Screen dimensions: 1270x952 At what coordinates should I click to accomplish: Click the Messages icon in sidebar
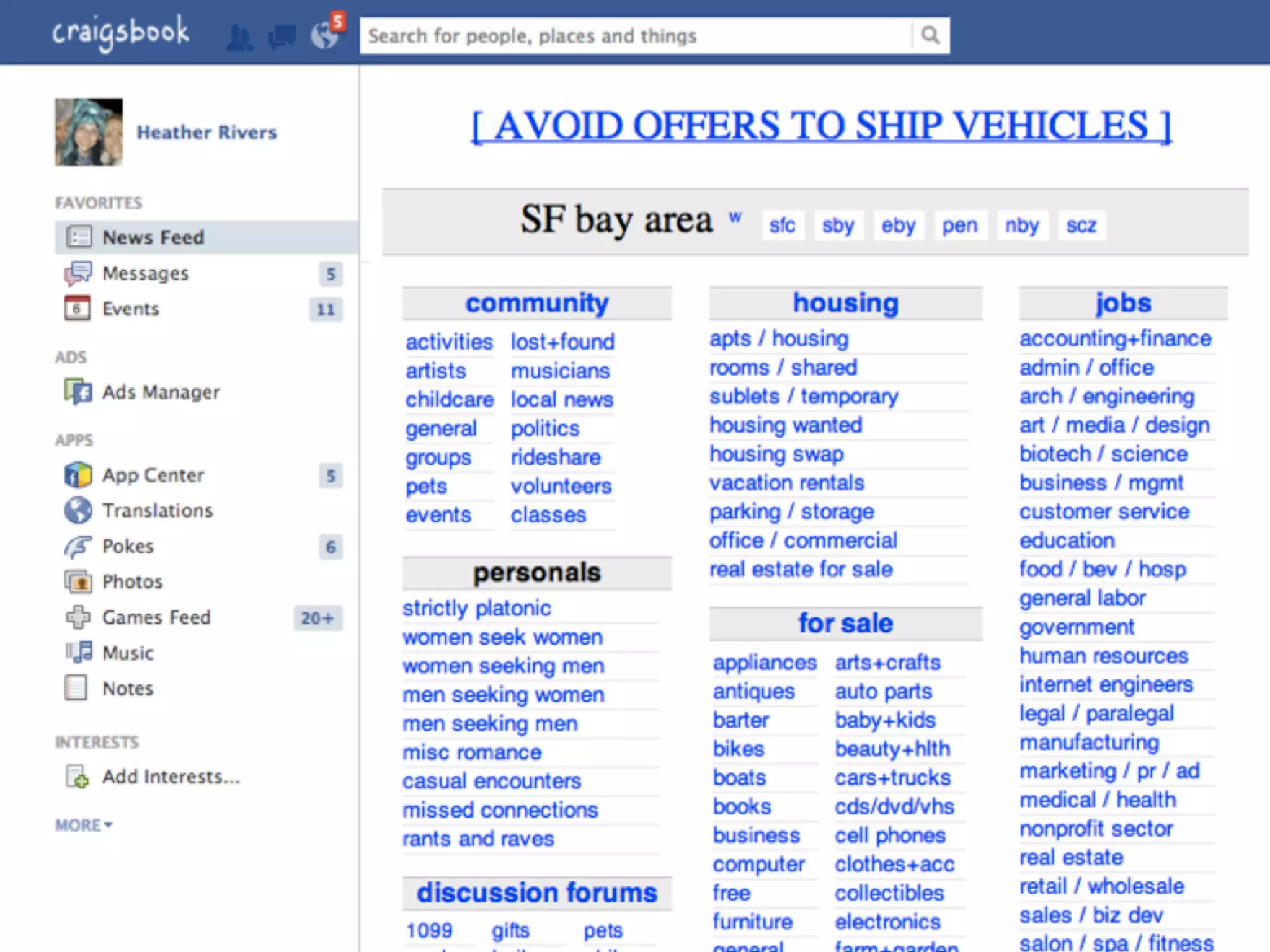coord(79,273)
